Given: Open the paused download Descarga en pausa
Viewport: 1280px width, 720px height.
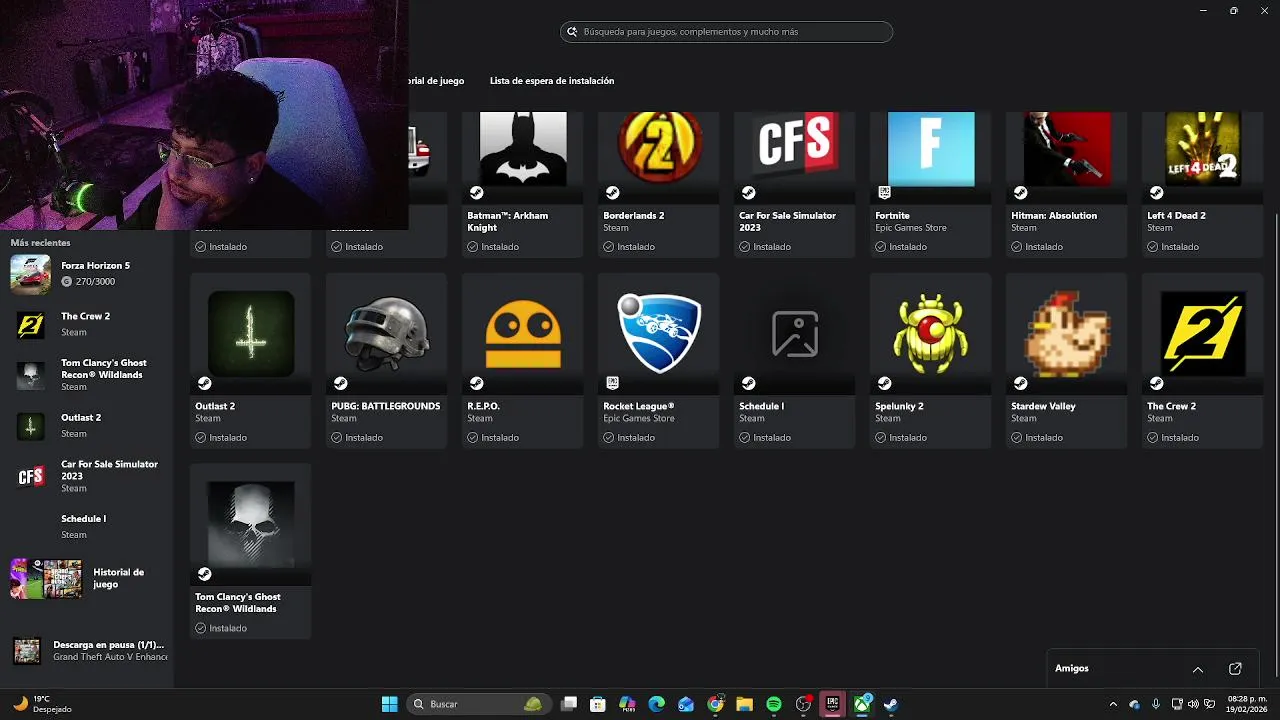Looking at the screenshot, I should (x=87, y=651).
